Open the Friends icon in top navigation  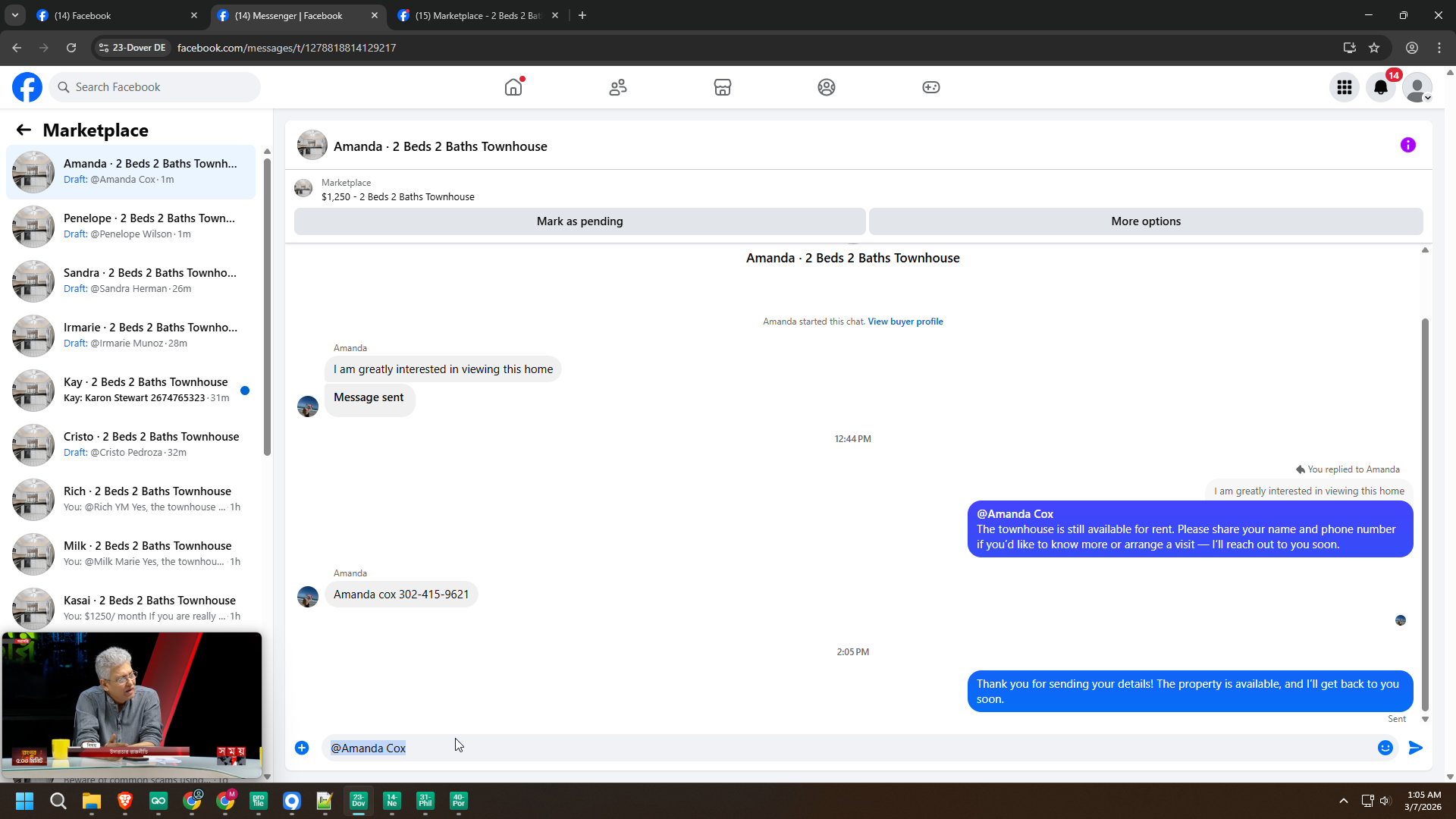click(618, 87)
